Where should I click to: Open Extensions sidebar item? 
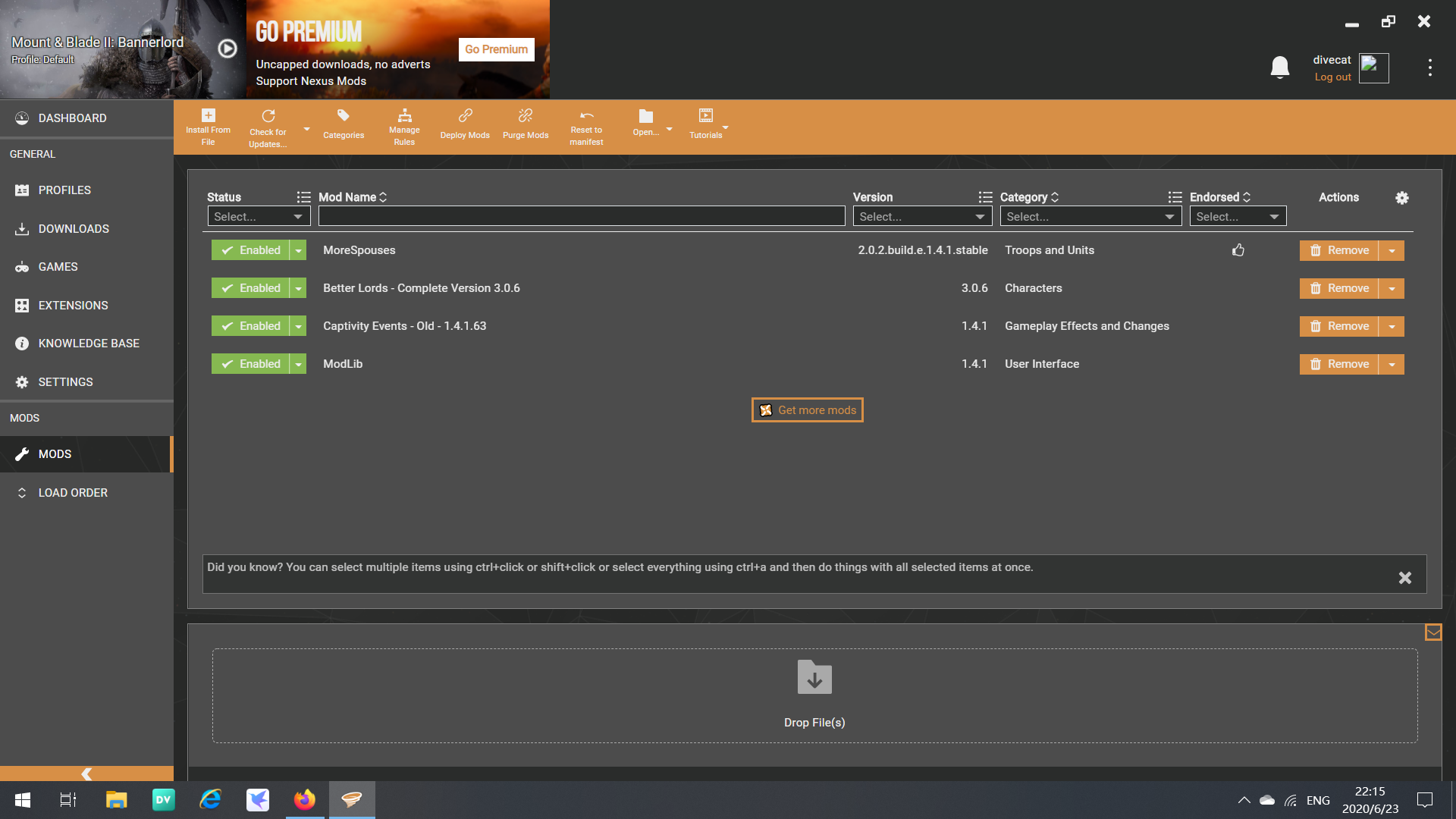[x=86, y=306]
